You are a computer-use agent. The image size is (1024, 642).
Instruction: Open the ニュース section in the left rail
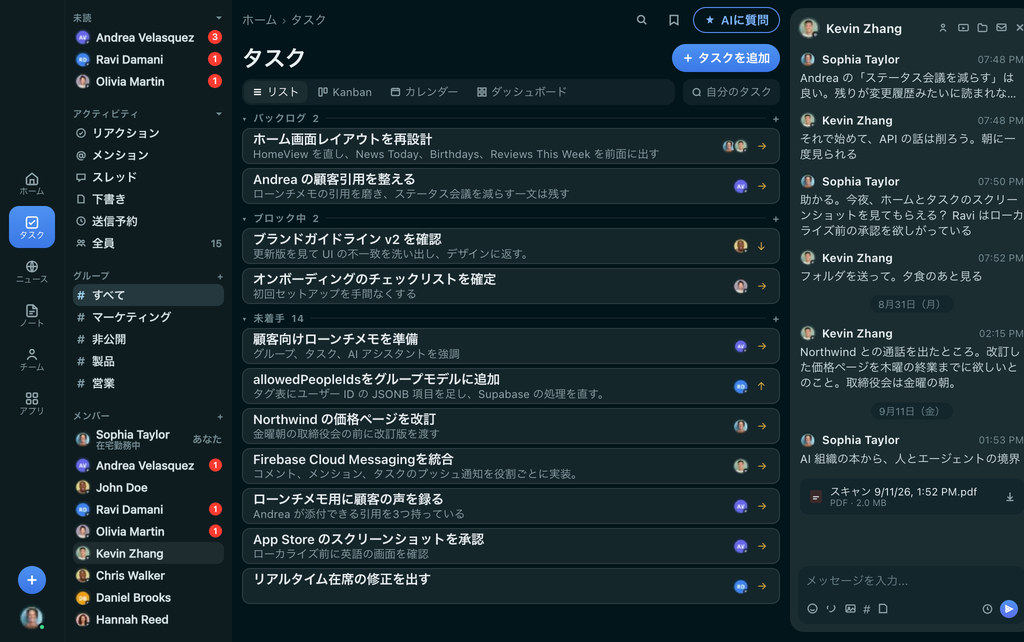pyautogui.click(x=31, y=271)
